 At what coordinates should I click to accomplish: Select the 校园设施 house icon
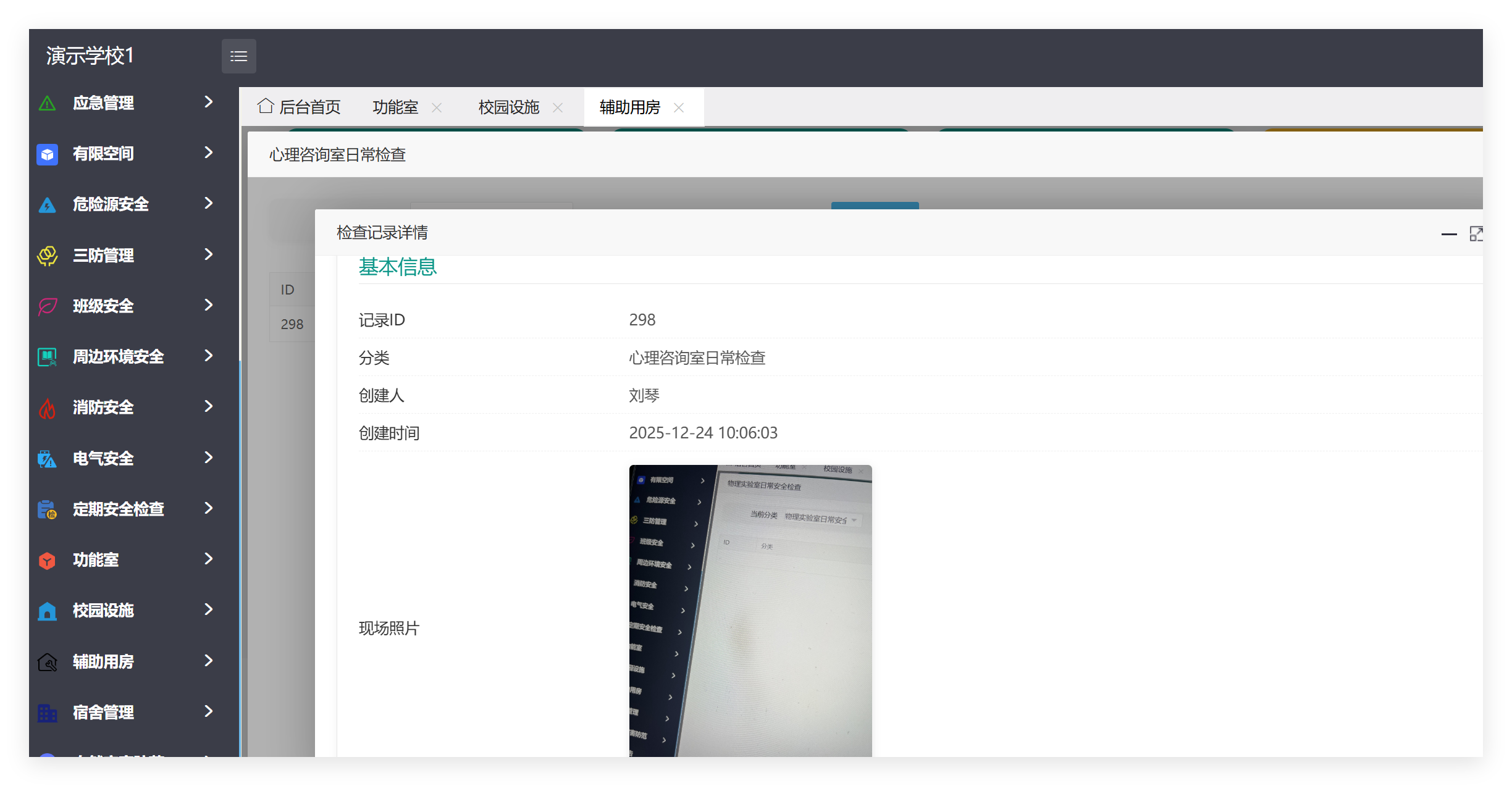coord(47,610)
